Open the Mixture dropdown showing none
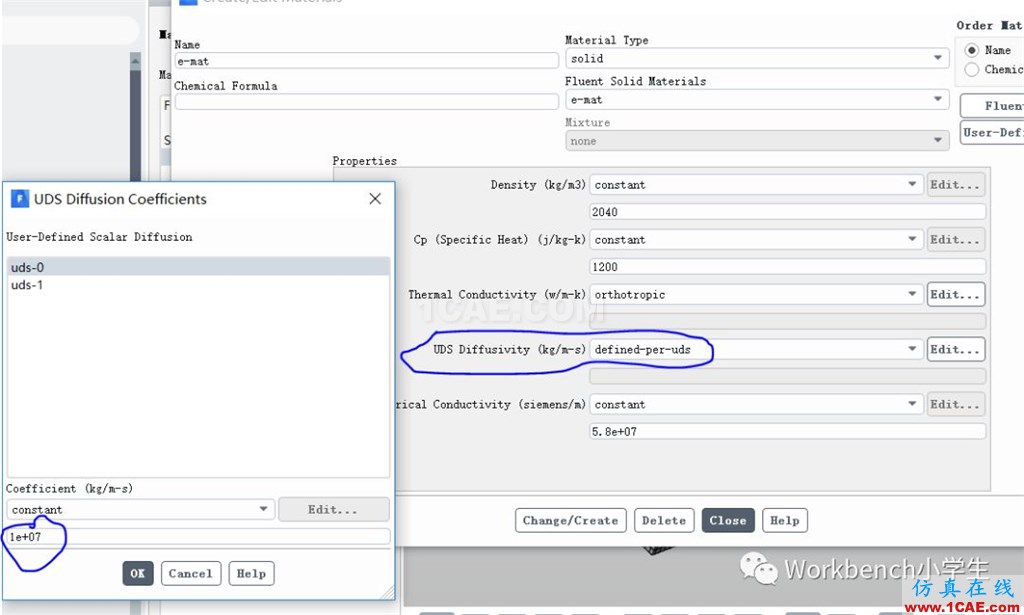1024x615 pixels. pos(757,140)
